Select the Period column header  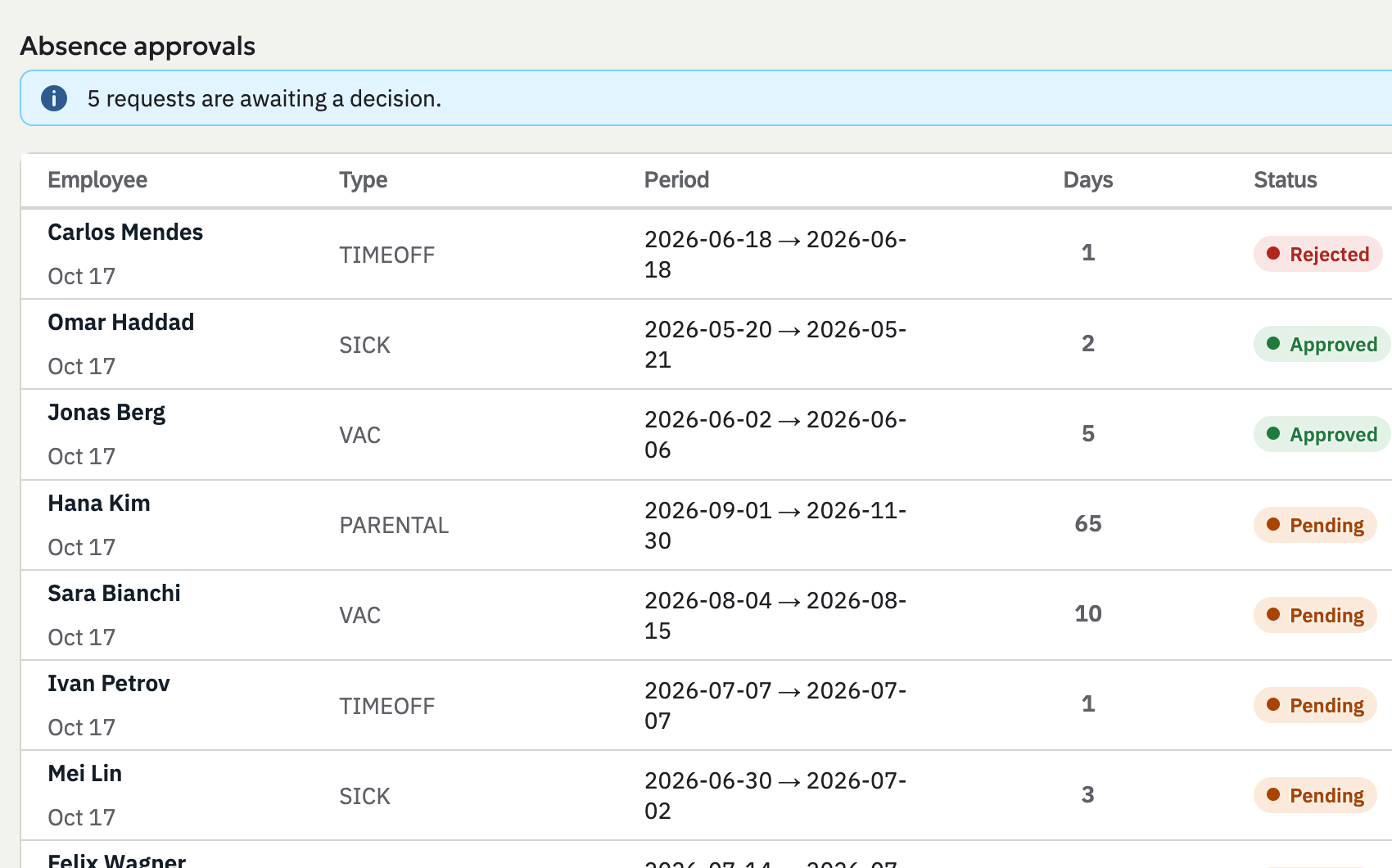tap(676, 180)
